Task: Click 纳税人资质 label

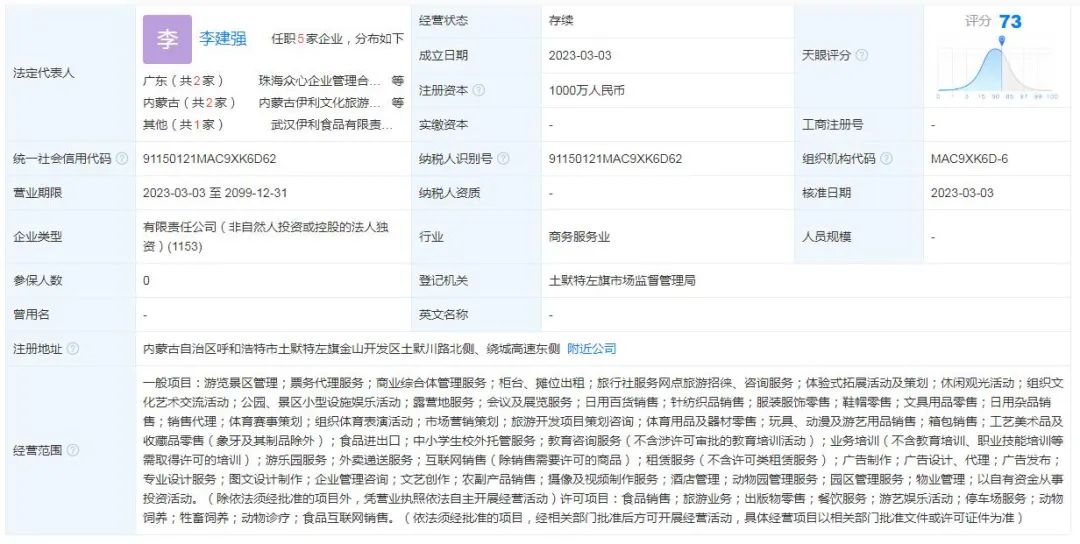Action: click(449, 193)
